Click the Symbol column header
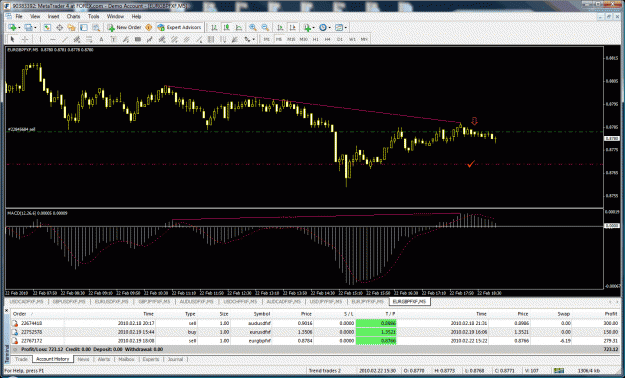 coord(262,314)
